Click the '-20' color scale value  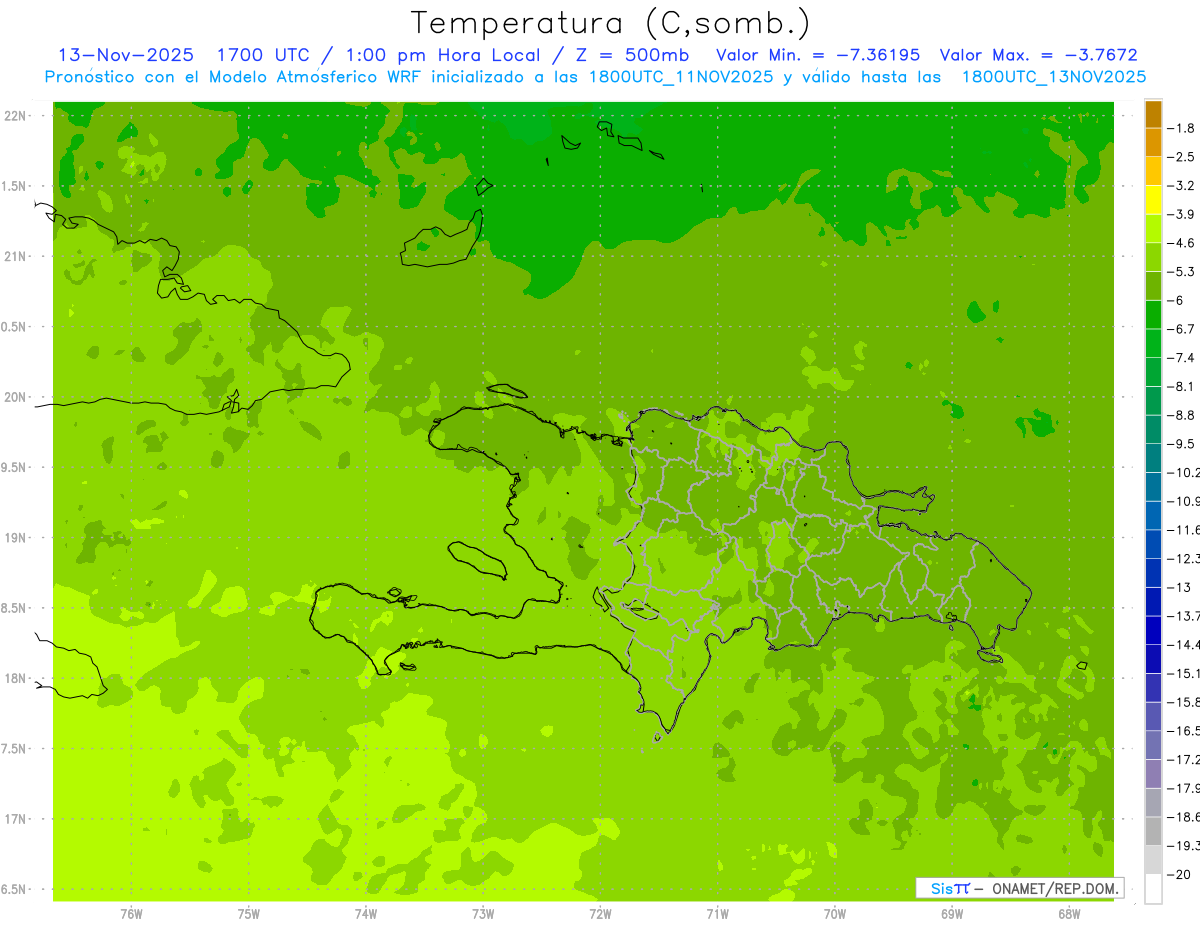click(1179, 875)
